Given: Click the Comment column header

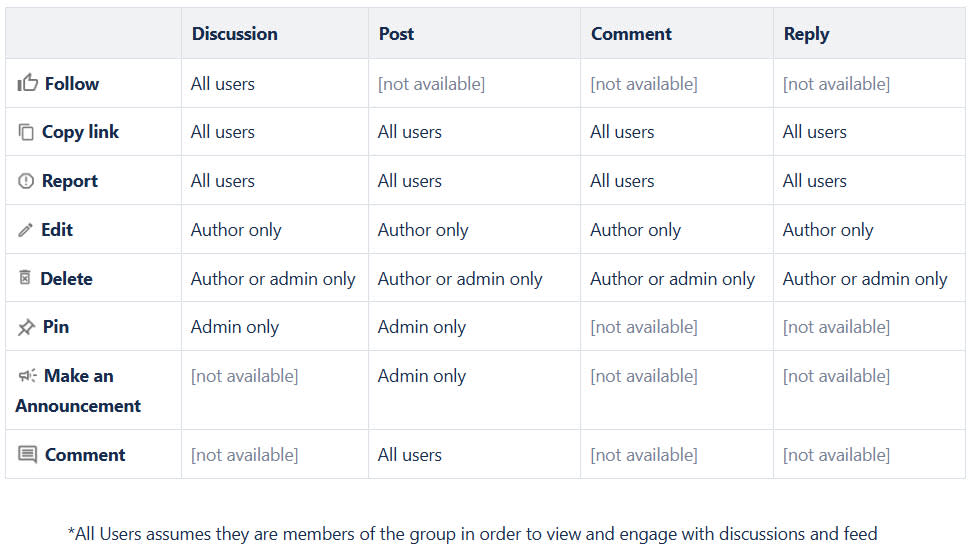Looking at the screenshot, I should pos(631,34).
